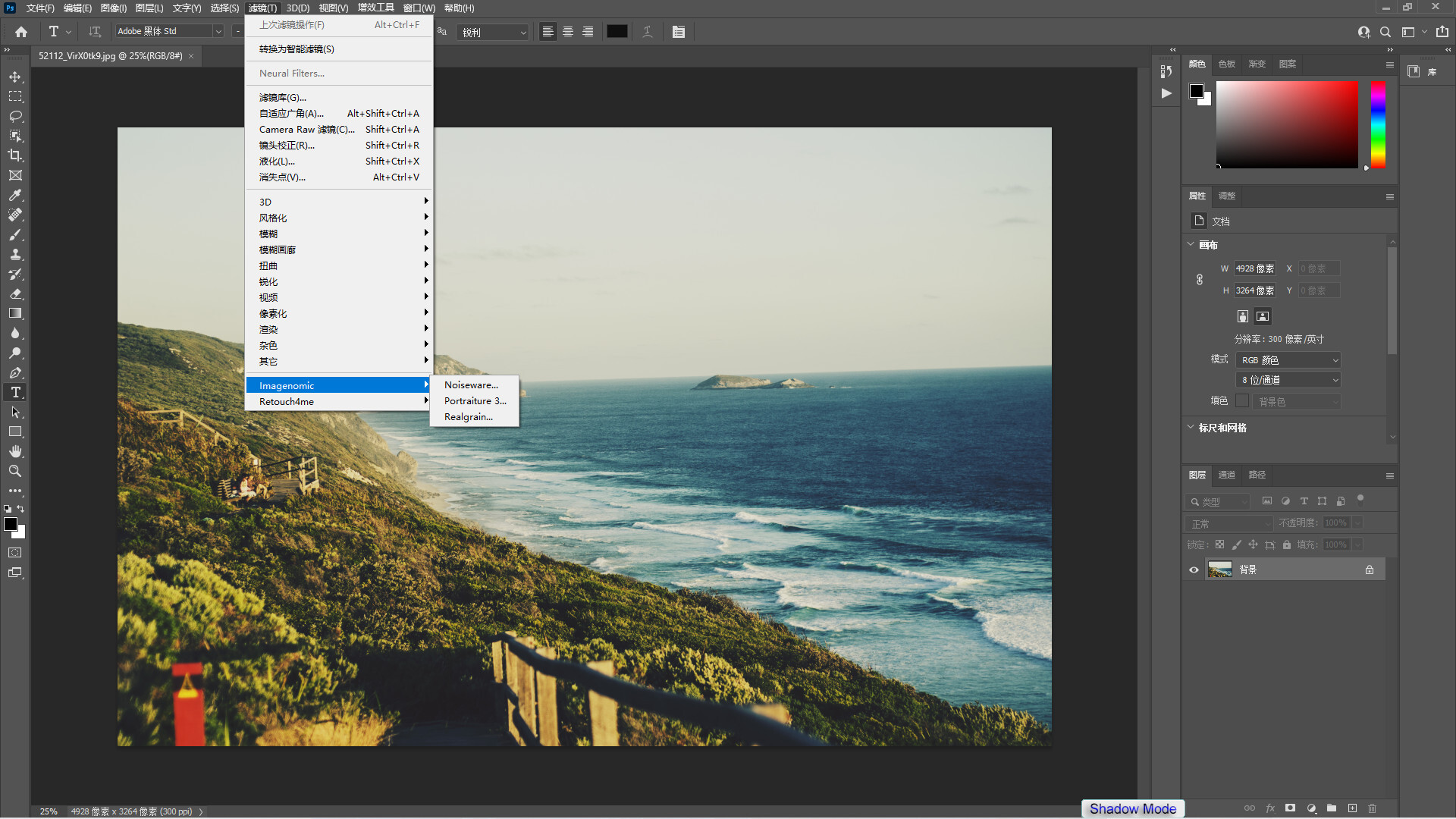Select the Lasso tool

pyautogui.click(x=15, y=116)
